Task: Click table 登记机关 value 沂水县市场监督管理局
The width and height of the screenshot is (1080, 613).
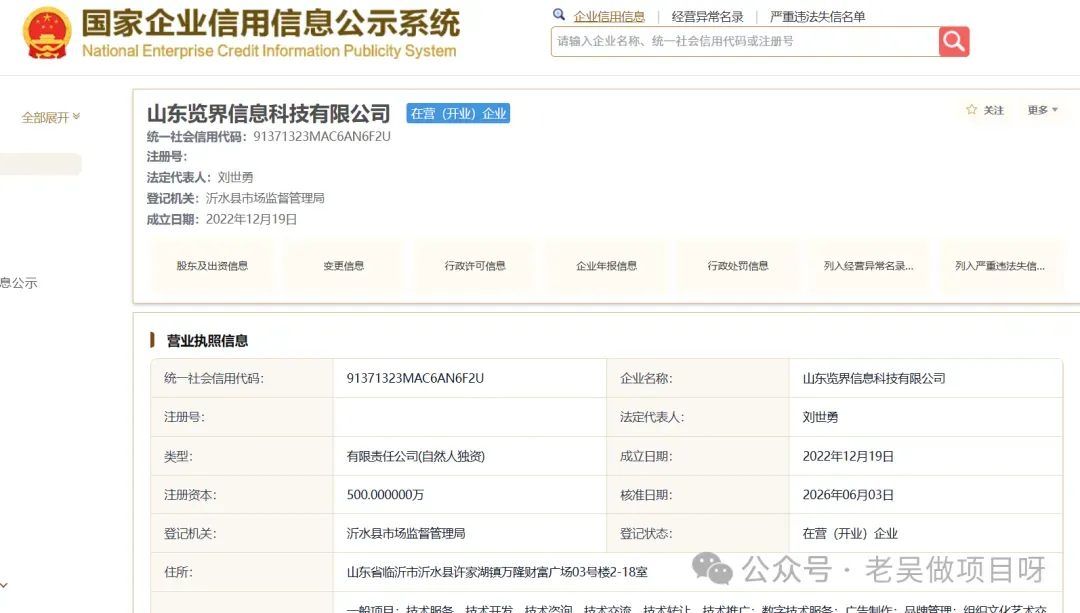Action: click(x=406, y=533)
